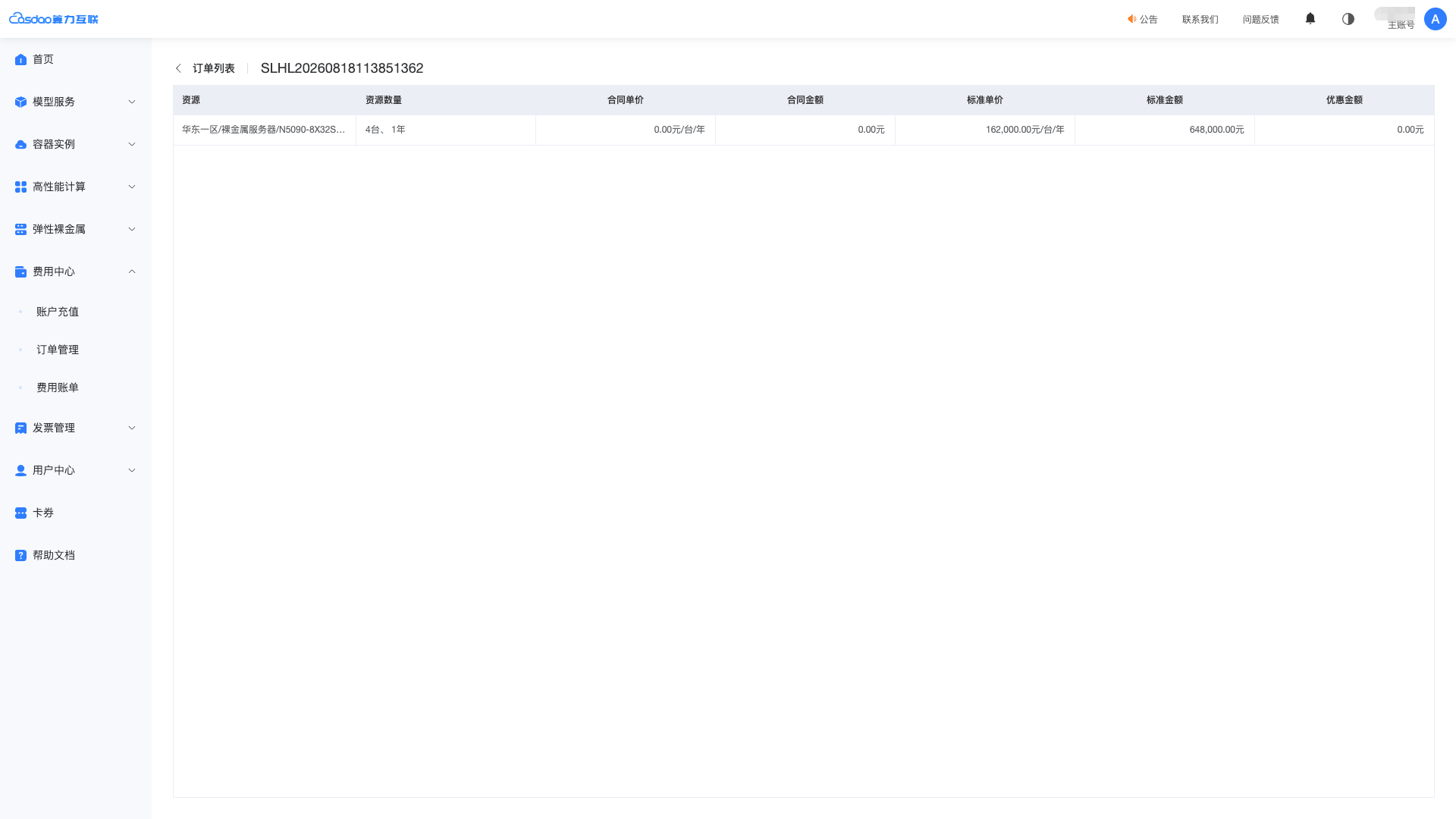Expand the 容器实例 menu chevron

[x=132, y=144]
